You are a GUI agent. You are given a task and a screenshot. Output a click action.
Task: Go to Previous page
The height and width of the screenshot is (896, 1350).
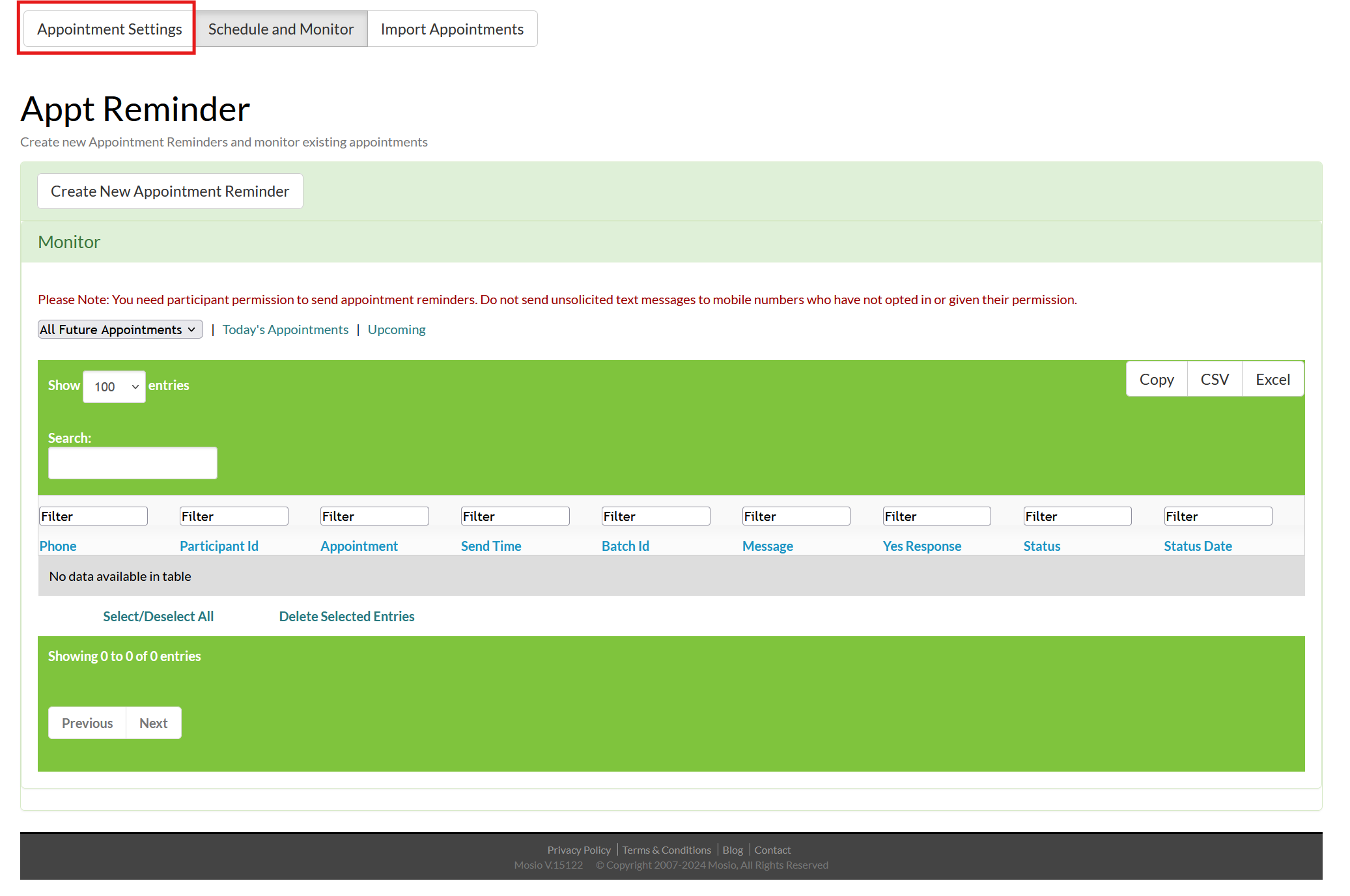tap(87, 723)
